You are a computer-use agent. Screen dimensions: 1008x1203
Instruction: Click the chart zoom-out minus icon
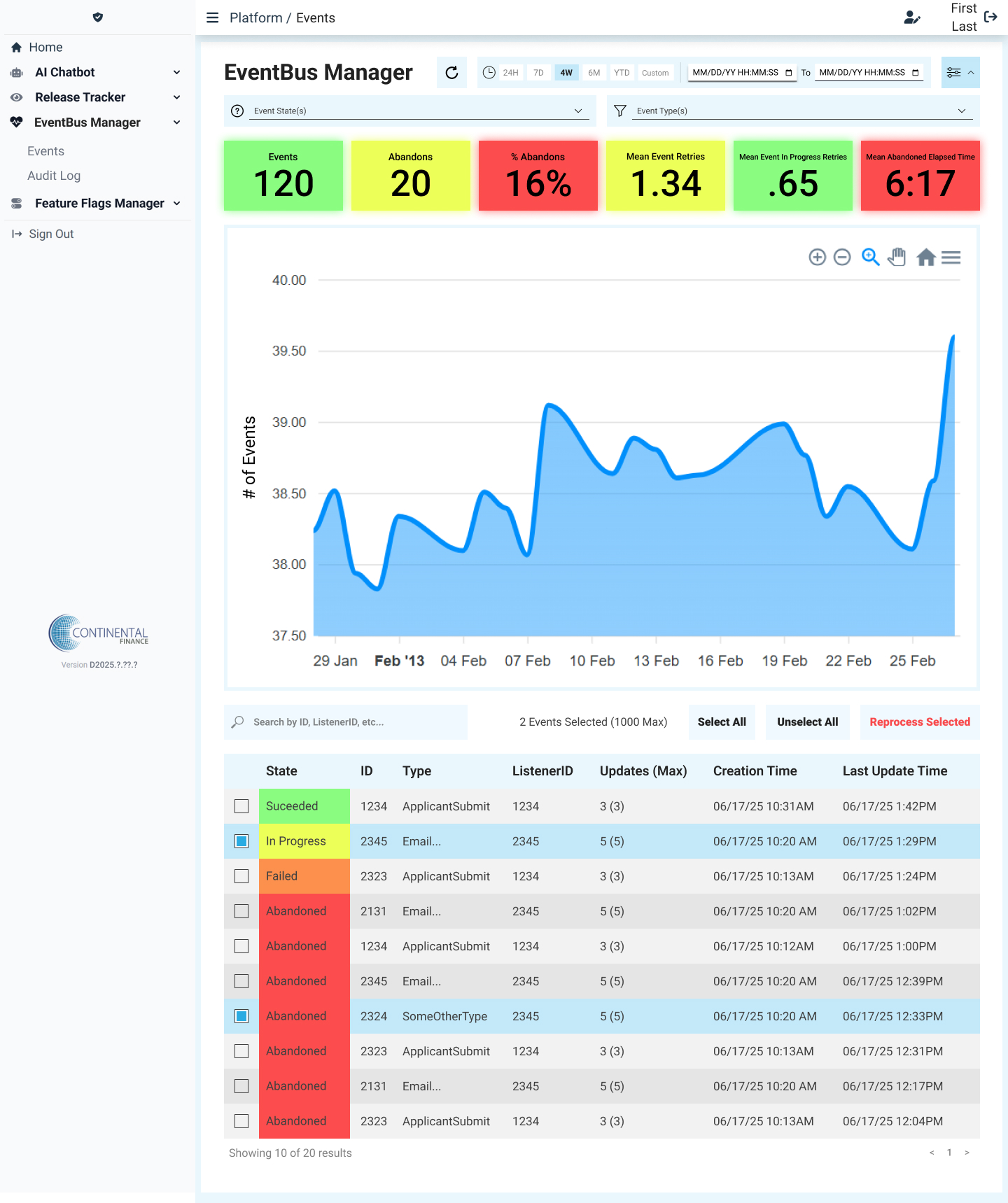pos(842,258)
